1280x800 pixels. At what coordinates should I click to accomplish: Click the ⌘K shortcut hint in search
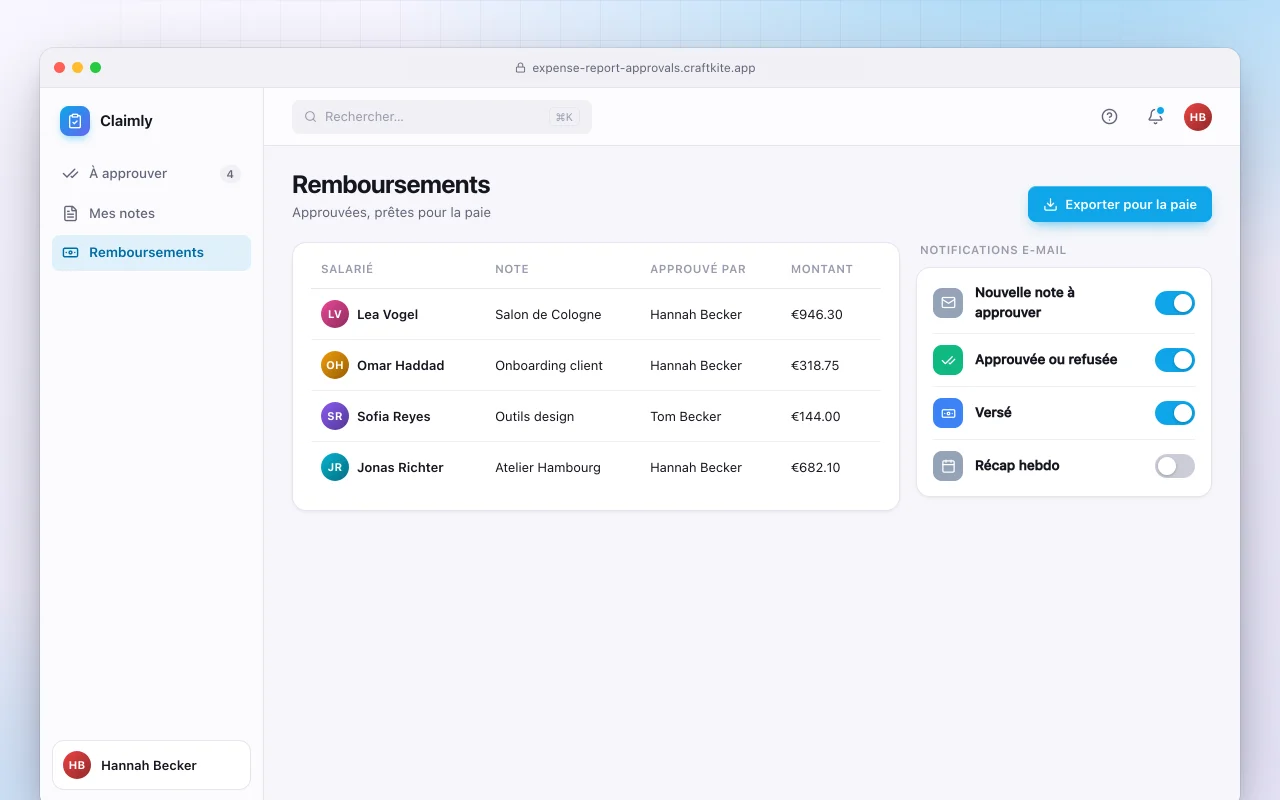point(564,117)
